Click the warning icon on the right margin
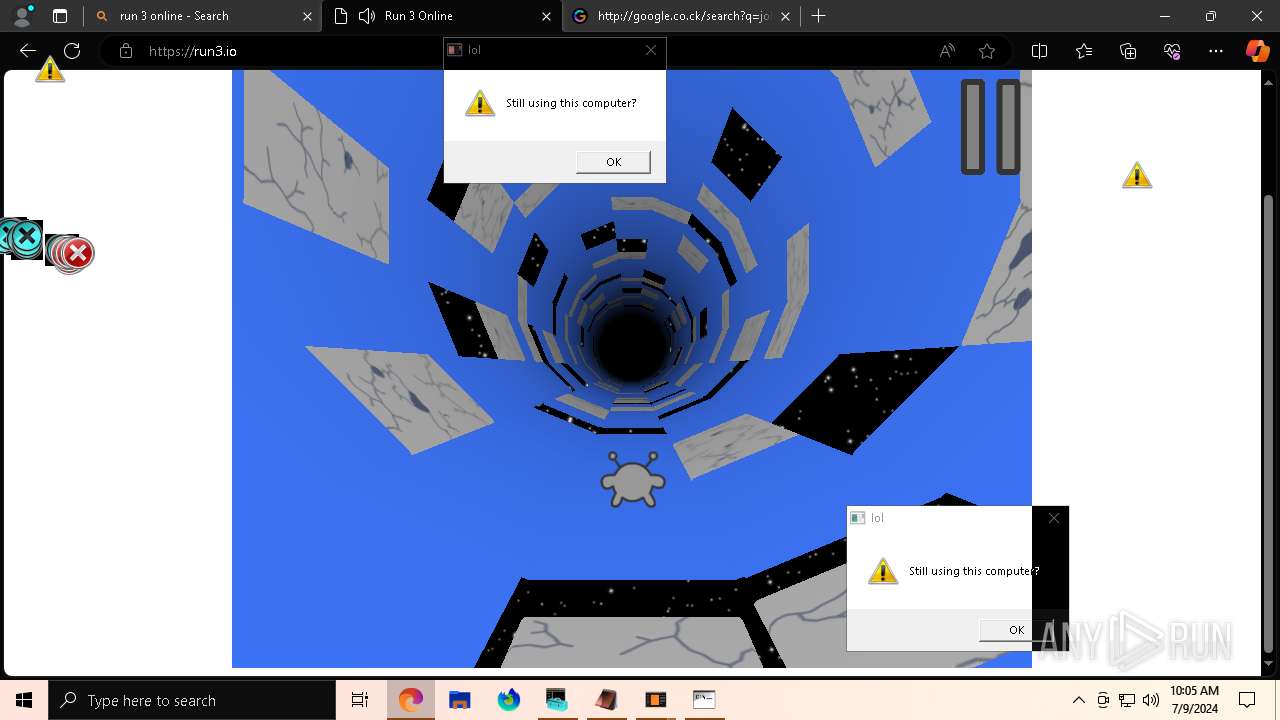The width and height of the screenshot is (1280, 720). (x=1137, y=175)
